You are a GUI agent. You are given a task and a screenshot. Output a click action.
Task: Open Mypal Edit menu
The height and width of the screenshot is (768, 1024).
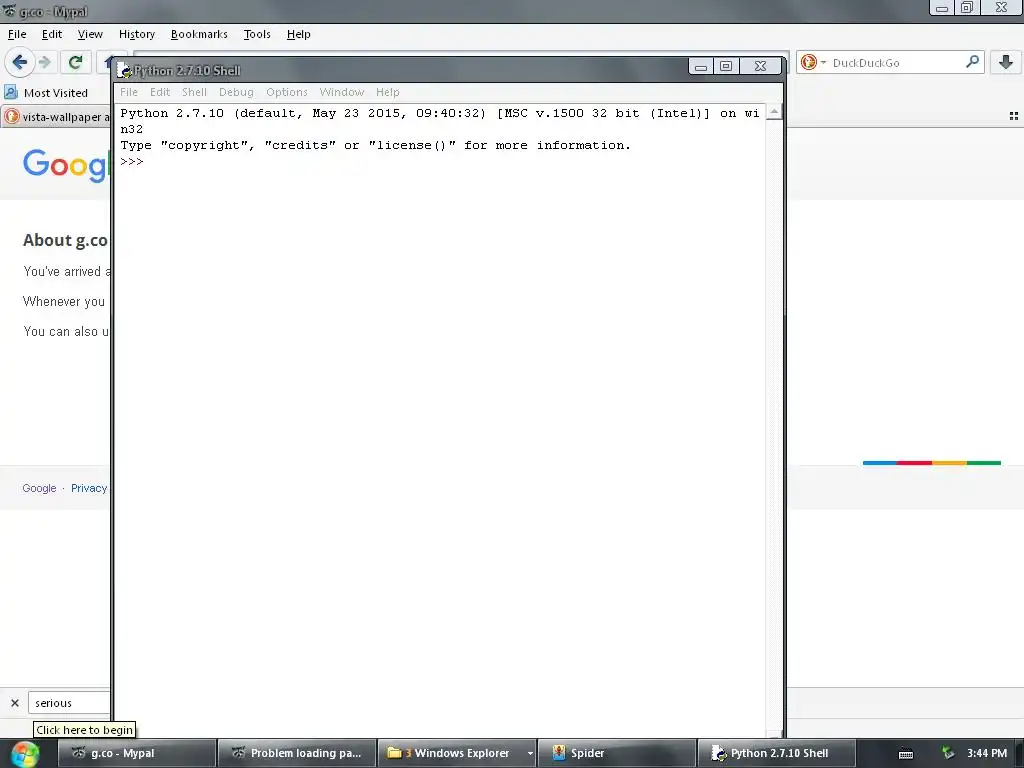click(x=52, y=34)
